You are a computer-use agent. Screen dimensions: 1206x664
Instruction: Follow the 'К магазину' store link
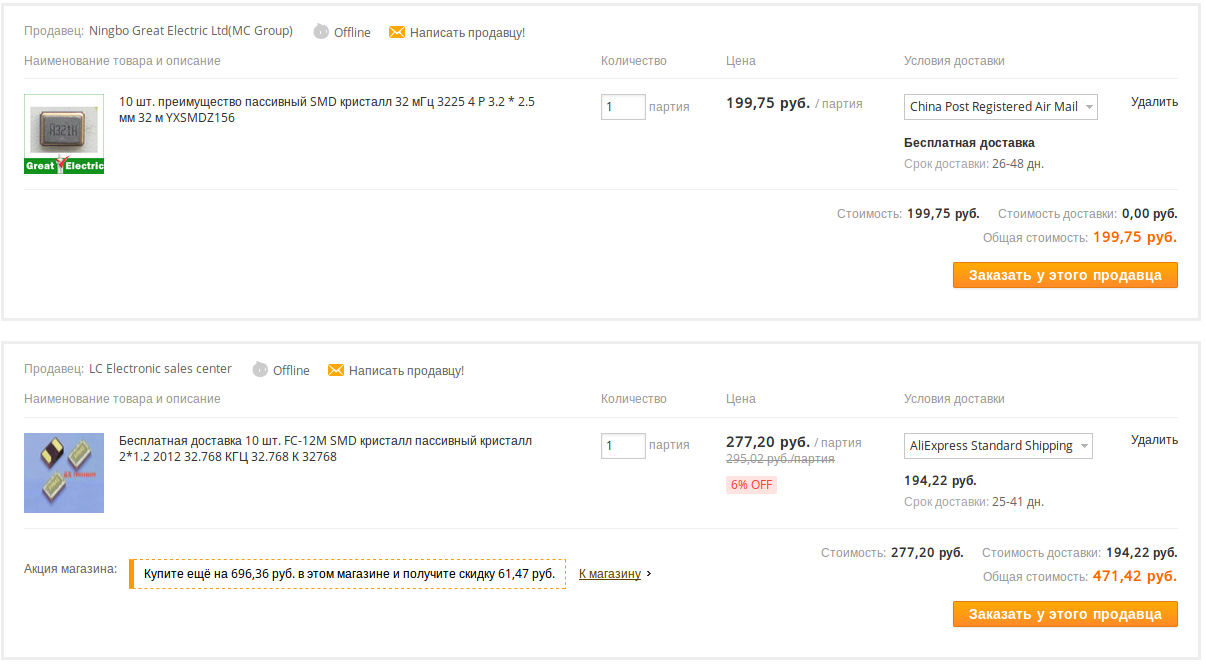(610, 574)
